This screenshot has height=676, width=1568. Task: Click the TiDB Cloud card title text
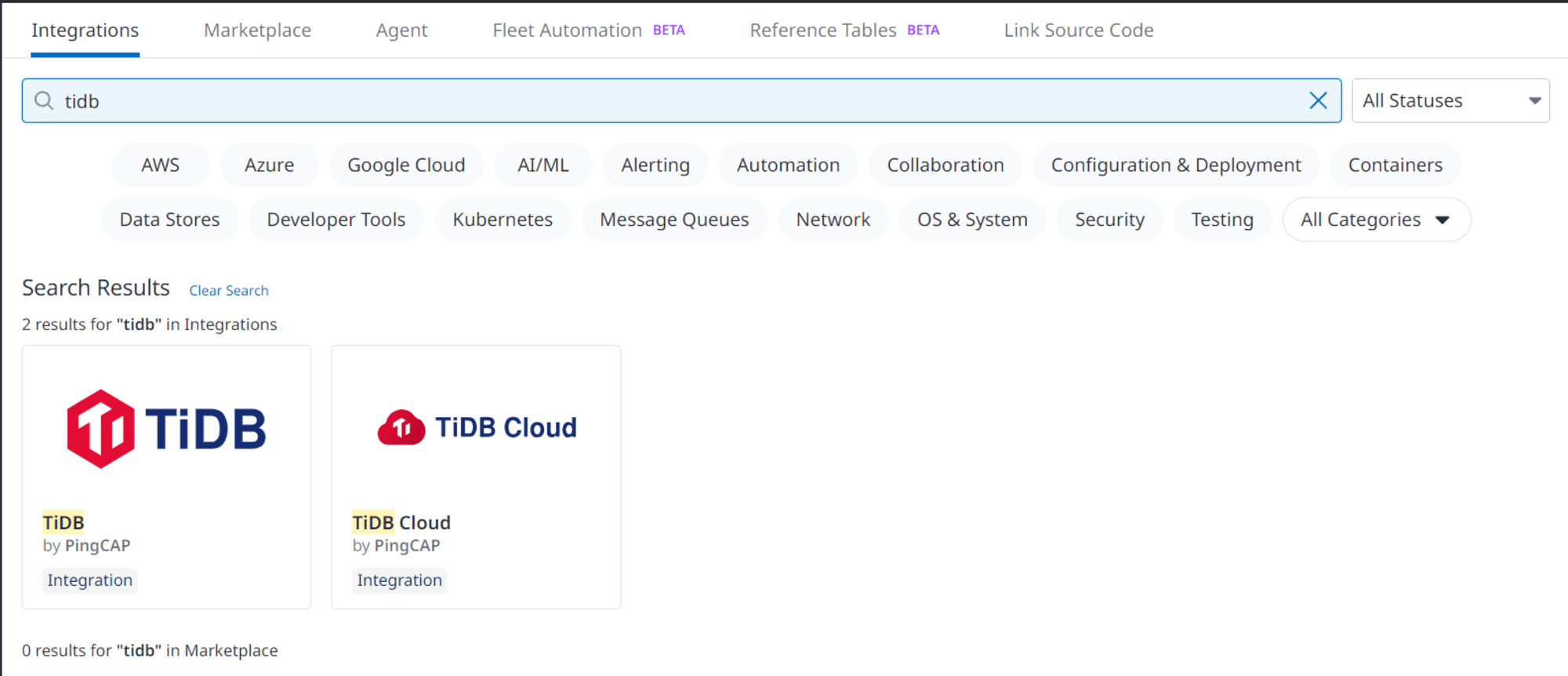click(x=401, y=522)
